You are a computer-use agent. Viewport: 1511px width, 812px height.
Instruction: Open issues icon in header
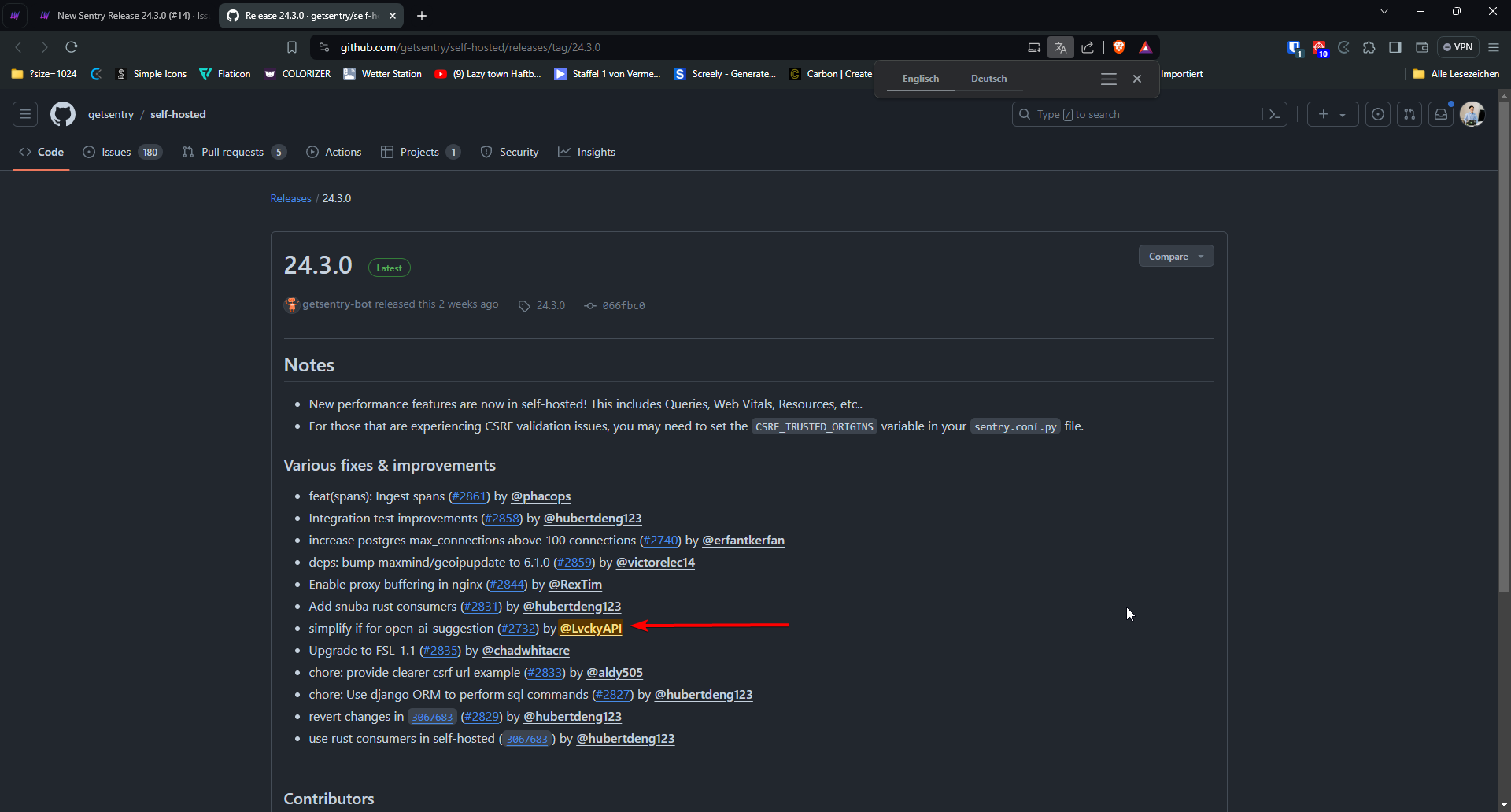[x=1378, y=114]
